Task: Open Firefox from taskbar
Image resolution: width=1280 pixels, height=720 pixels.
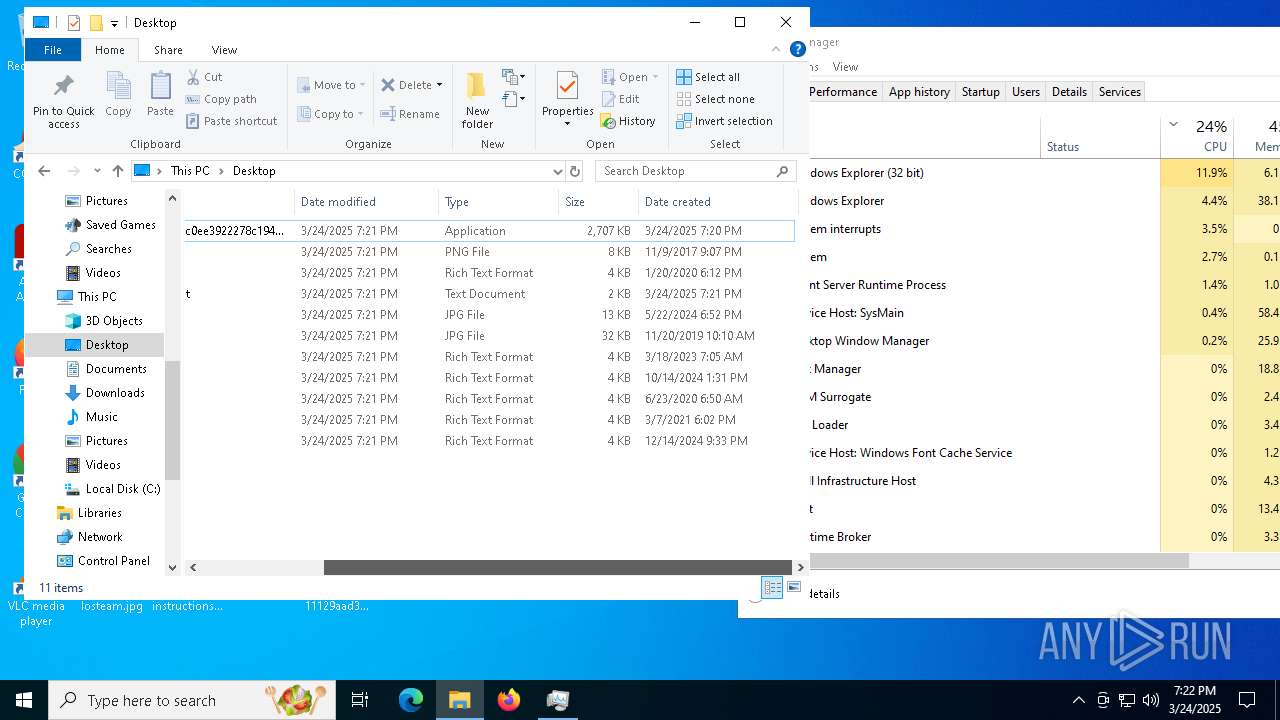Action: [509, 700]
